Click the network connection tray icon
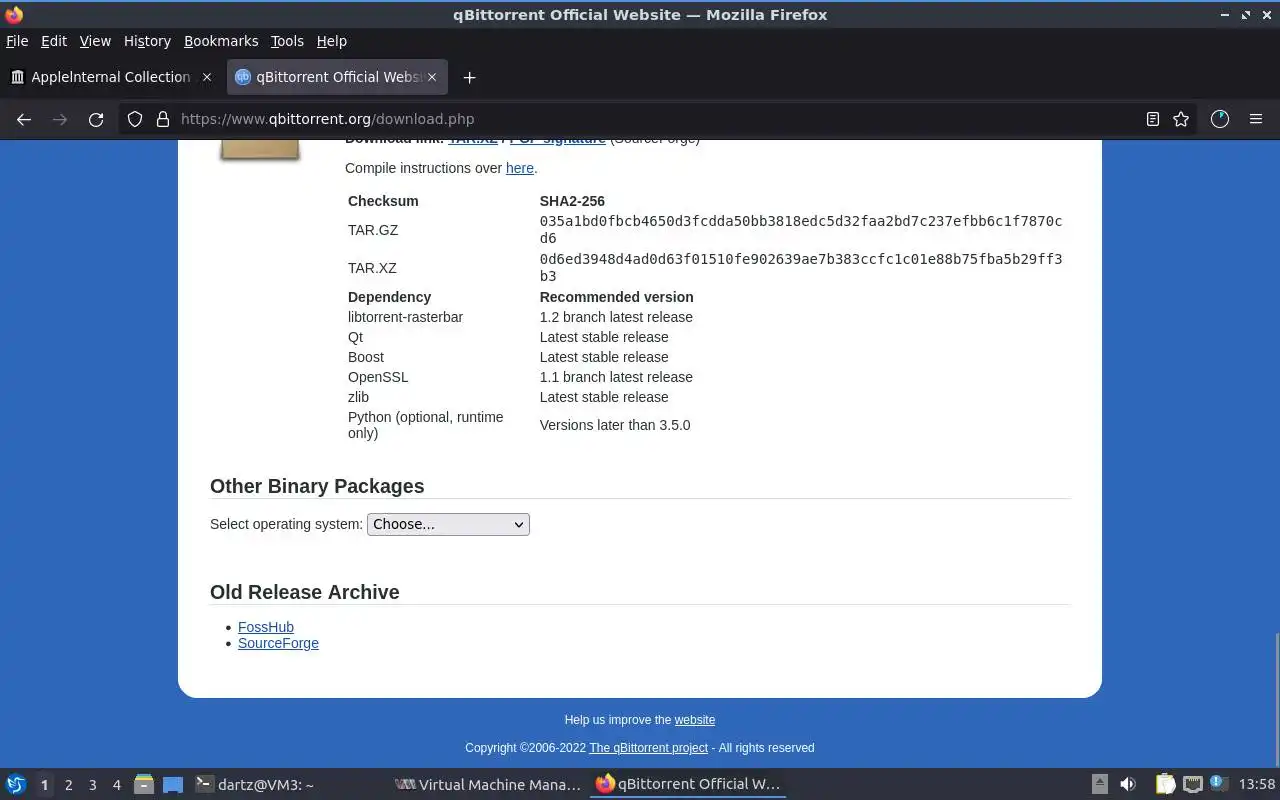 pyautogui.click(x=1193, y=784)
